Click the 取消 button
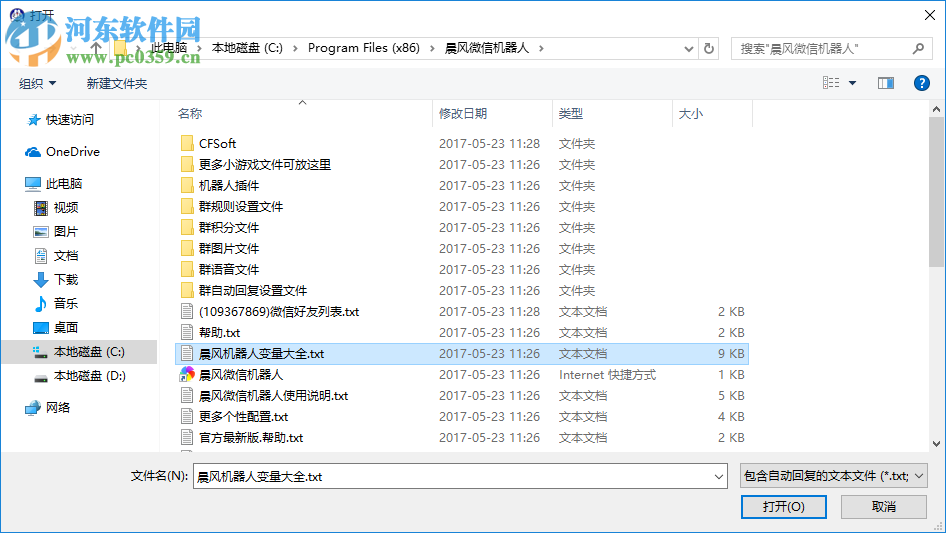 884,506
